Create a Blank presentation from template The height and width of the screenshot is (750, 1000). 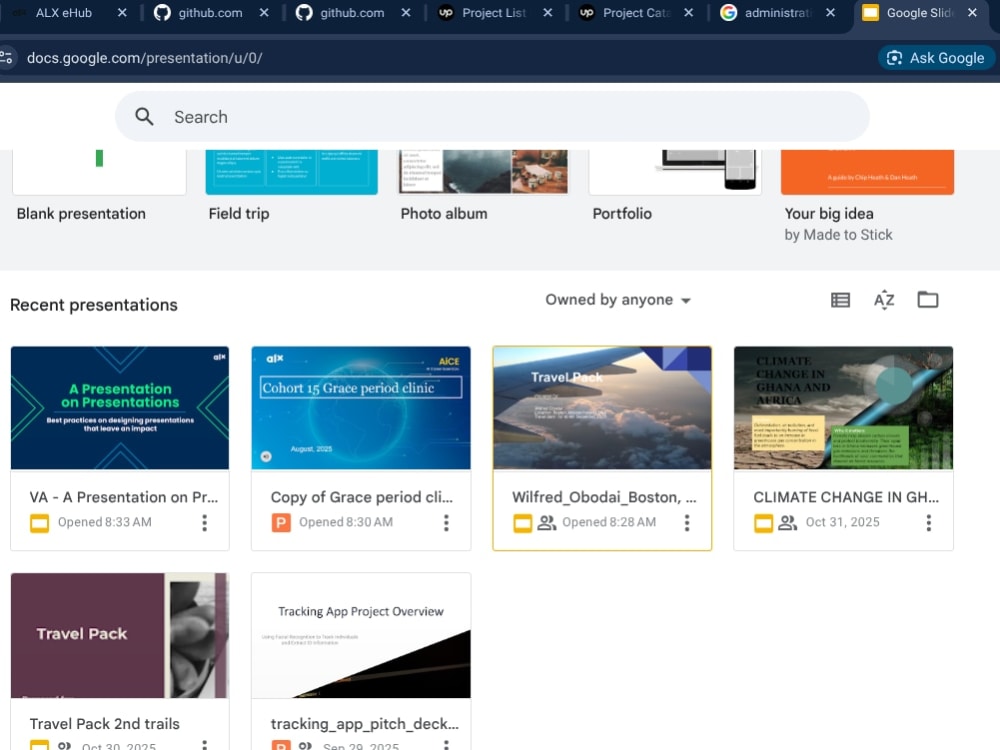tap(99, 172)
